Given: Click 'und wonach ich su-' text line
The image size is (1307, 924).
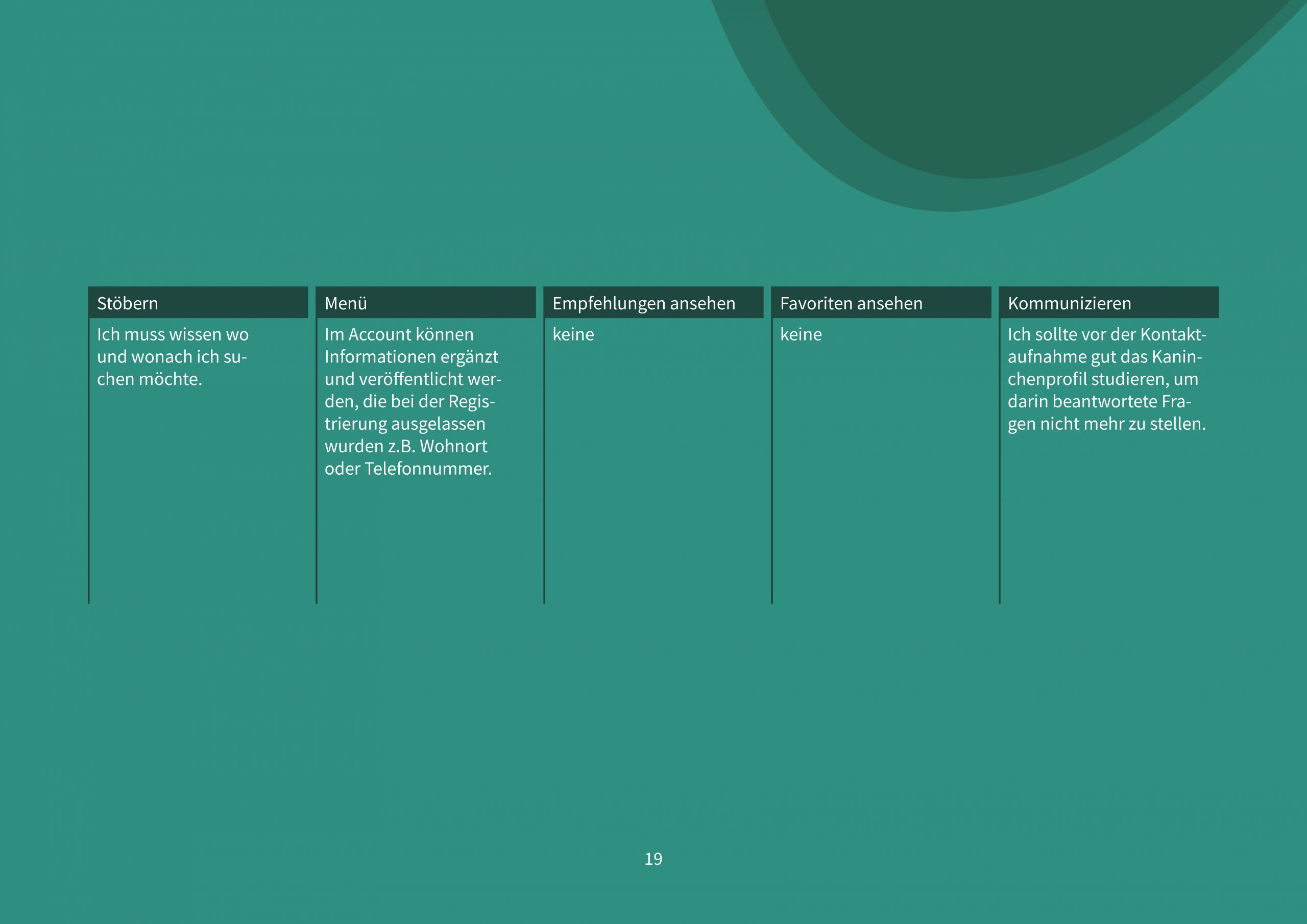Looking at the screenshot, I should (172, 357).
